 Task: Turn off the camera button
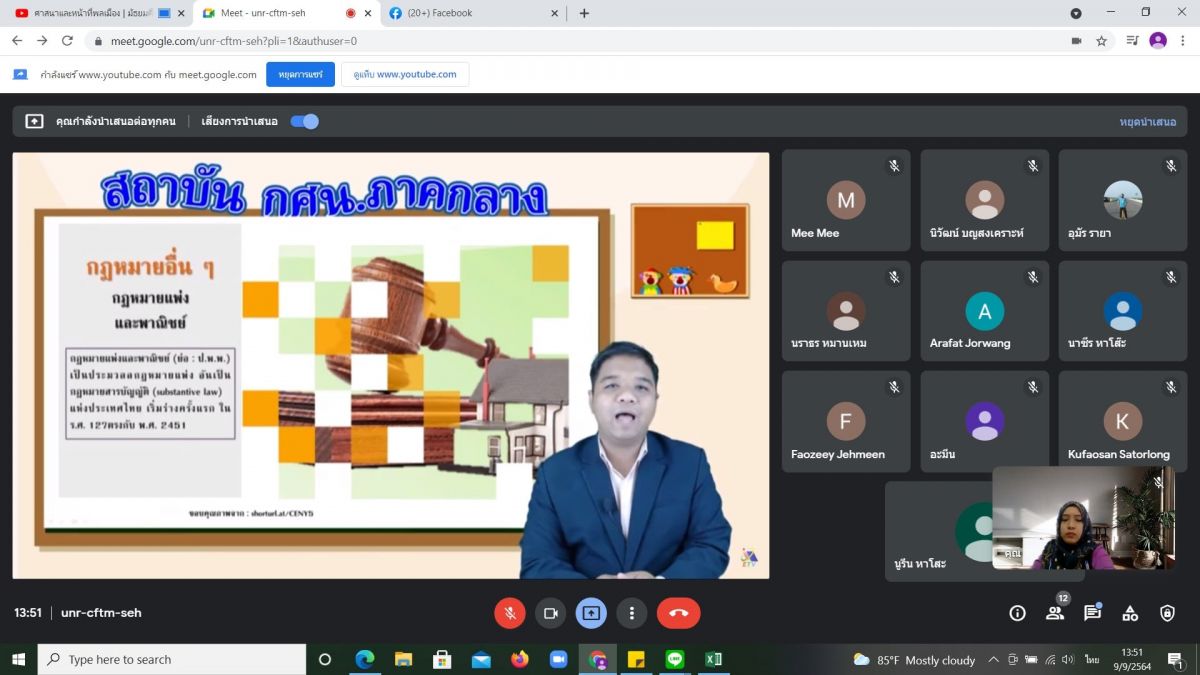point(550,613)
